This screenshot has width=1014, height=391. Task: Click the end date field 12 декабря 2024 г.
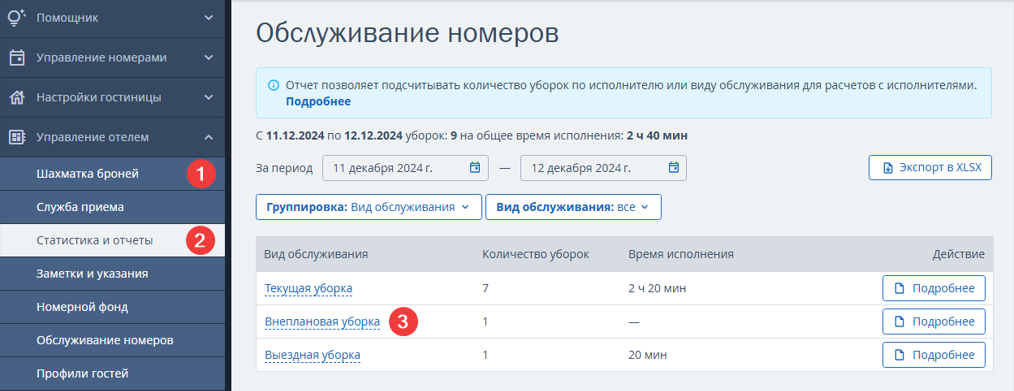point(603,168)
